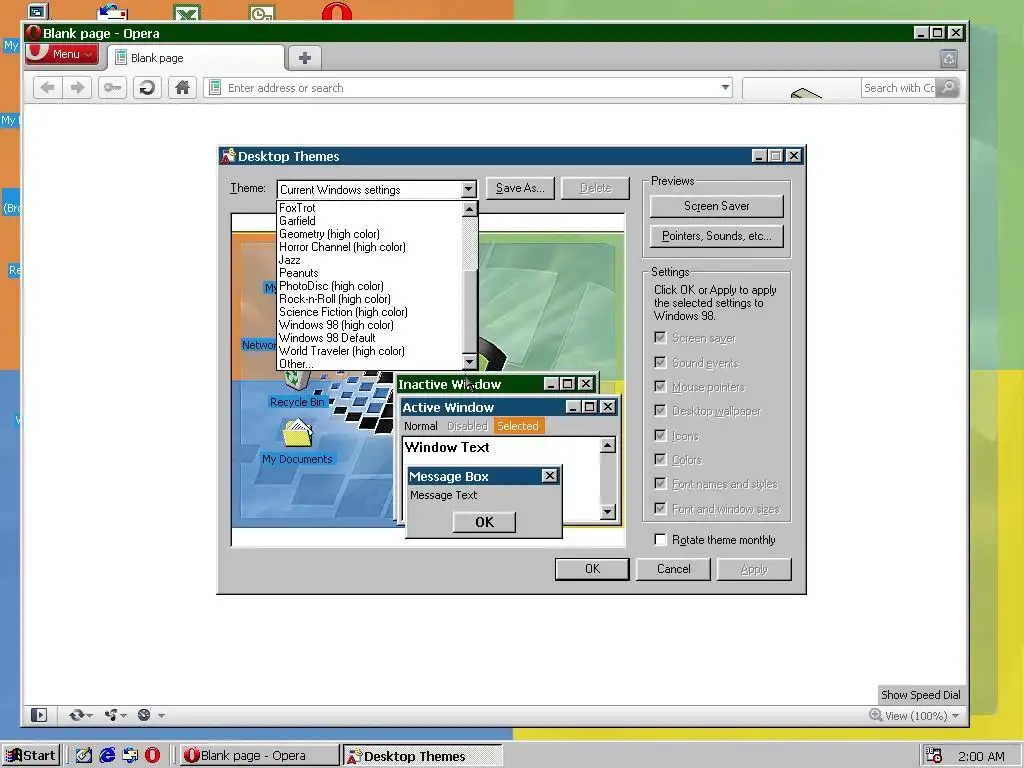1024x768 pixels.
Task: Toggle the Opera panel sidebar button
Action: [39, 715]
